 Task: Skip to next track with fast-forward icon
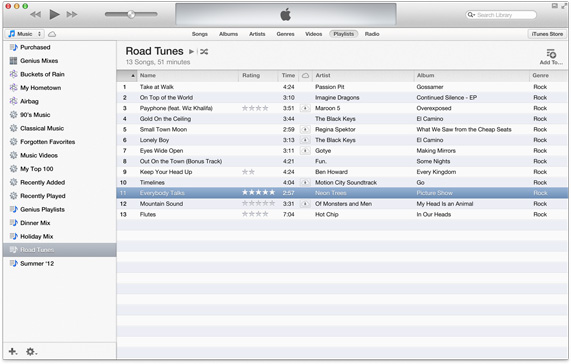(72, 15)
